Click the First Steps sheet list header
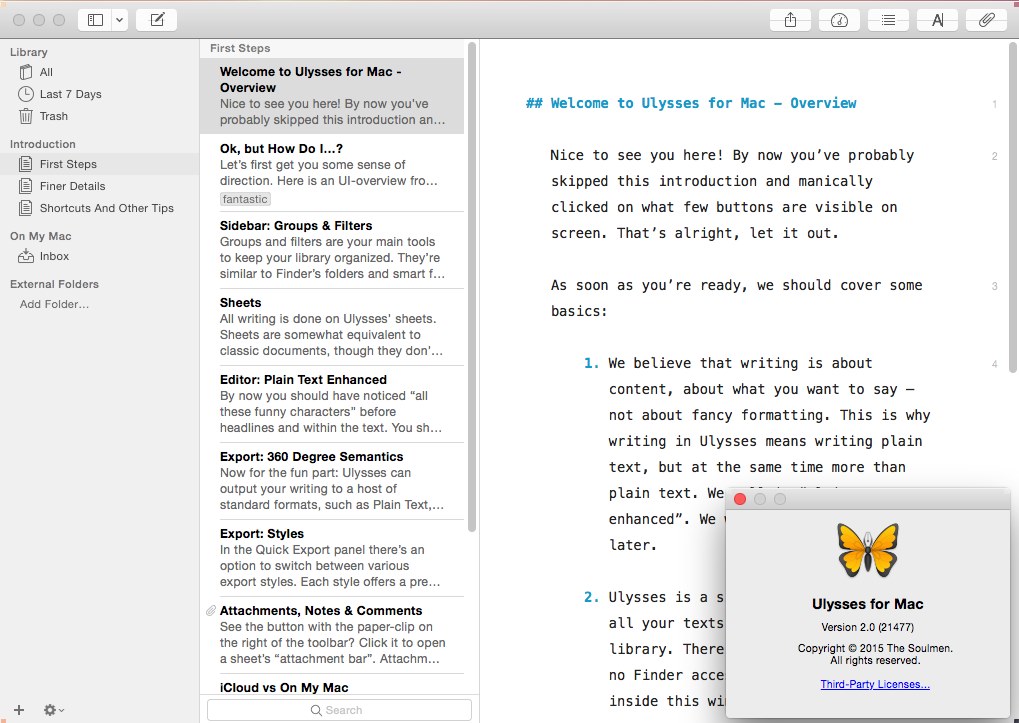The height and width of the screenshot is (723, 1019). coord(240,48)
